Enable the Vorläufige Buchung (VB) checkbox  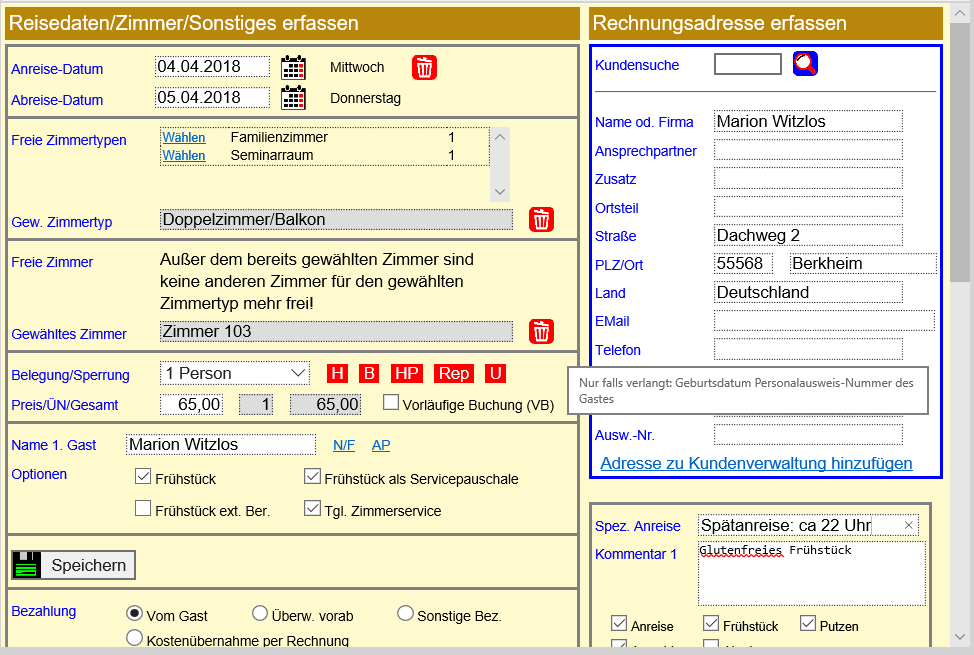(391, 402)
